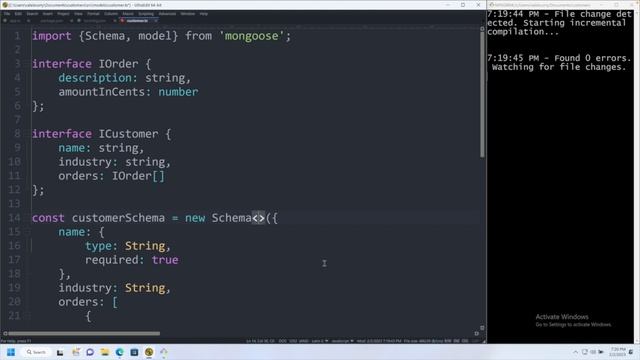Click 'required: true' on line 17

[131, 260]
